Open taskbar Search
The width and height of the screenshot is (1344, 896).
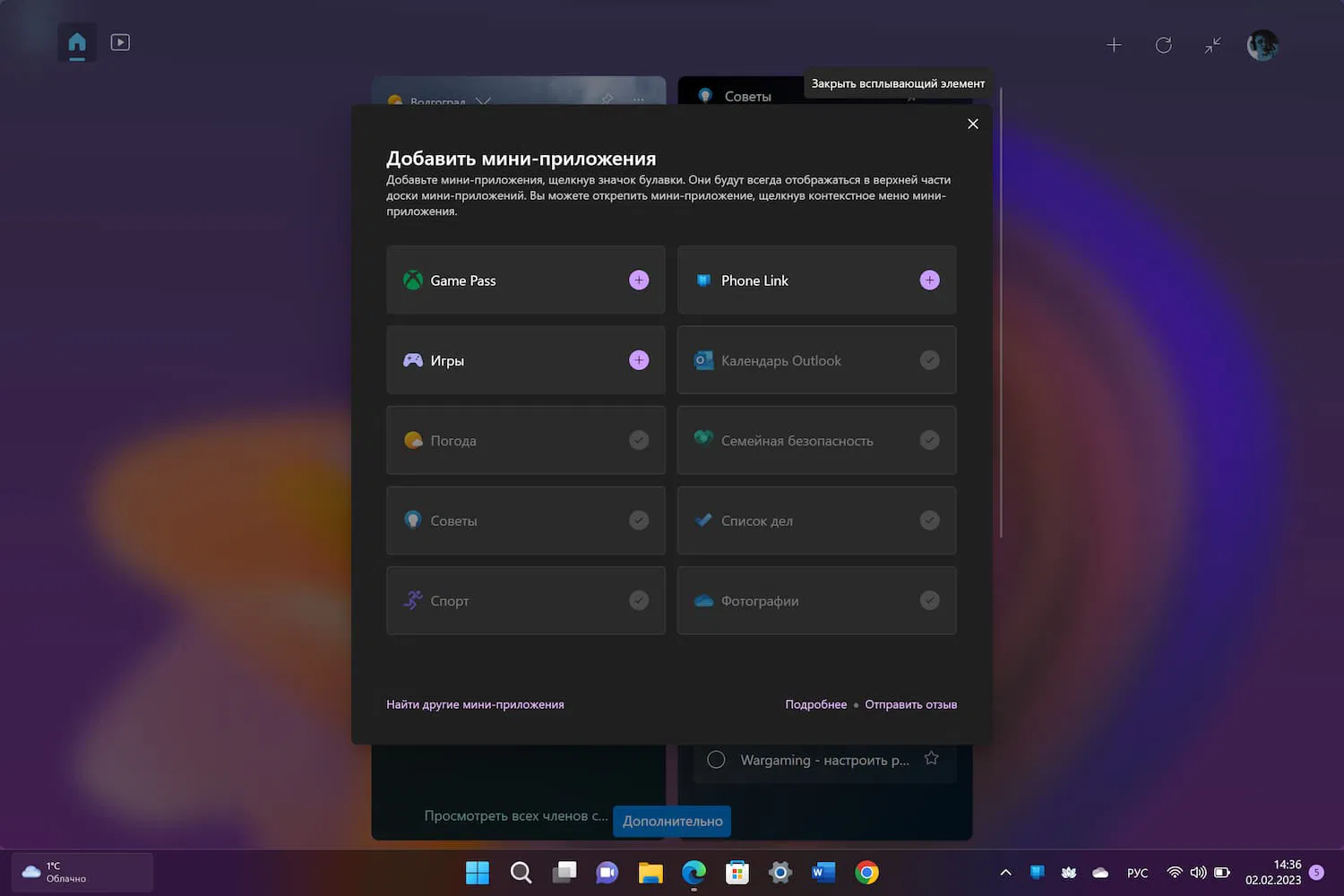tap(521, 873)
